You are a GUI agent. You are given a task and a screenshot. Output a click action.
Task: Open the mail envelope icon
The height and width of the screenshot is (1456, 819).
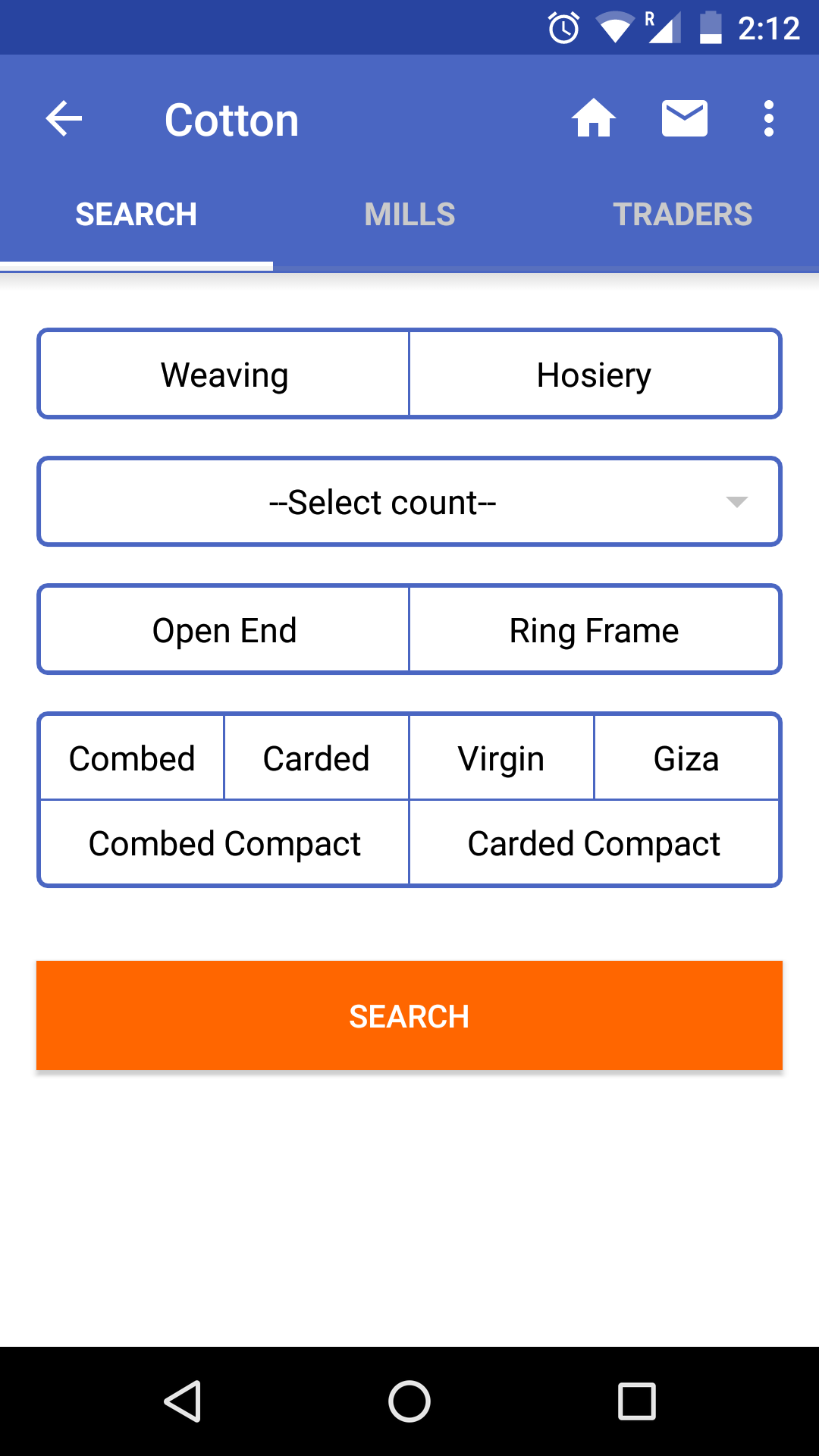[685, 118]
